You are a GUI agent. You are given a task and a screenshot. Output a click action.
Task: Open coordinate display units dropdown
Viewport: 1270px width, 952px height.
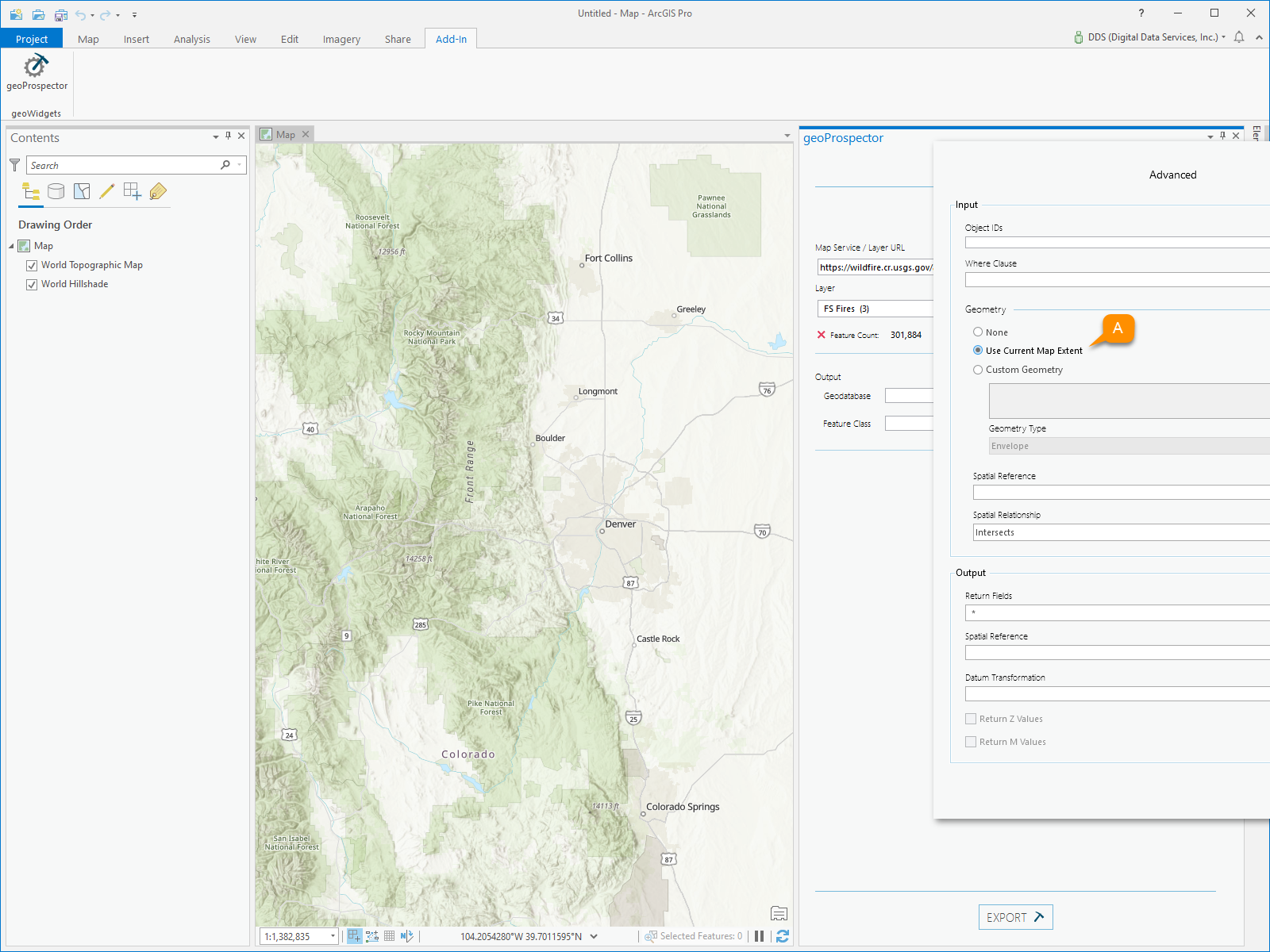click(594, 936)
